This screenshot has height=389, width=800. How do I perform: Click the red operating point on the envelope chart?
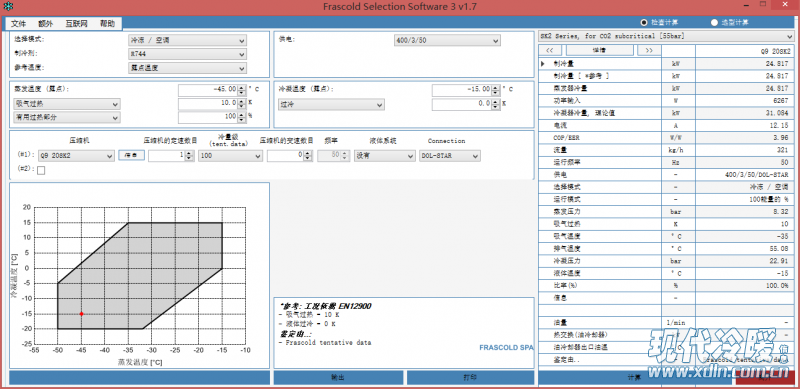(x=81, y=314)
